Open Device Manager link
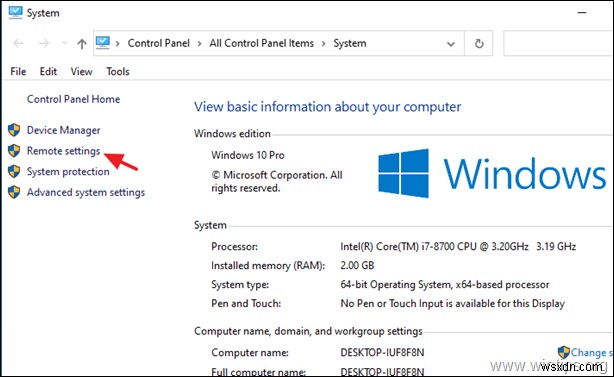The height and width of the screenshot is (377, 614). click(63, 130)
